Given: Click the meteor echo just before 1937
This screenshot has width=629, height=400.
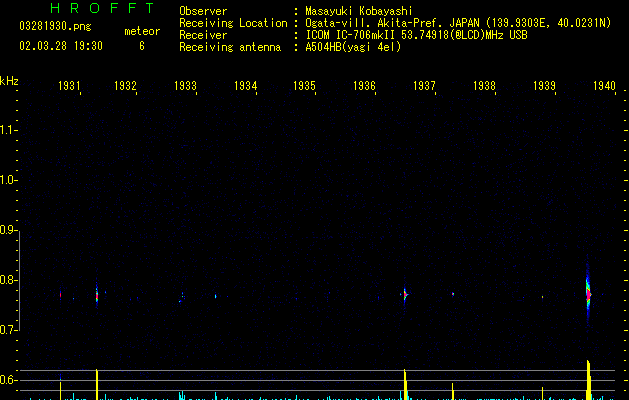Looking at the screenshot, I should point(405,295).
